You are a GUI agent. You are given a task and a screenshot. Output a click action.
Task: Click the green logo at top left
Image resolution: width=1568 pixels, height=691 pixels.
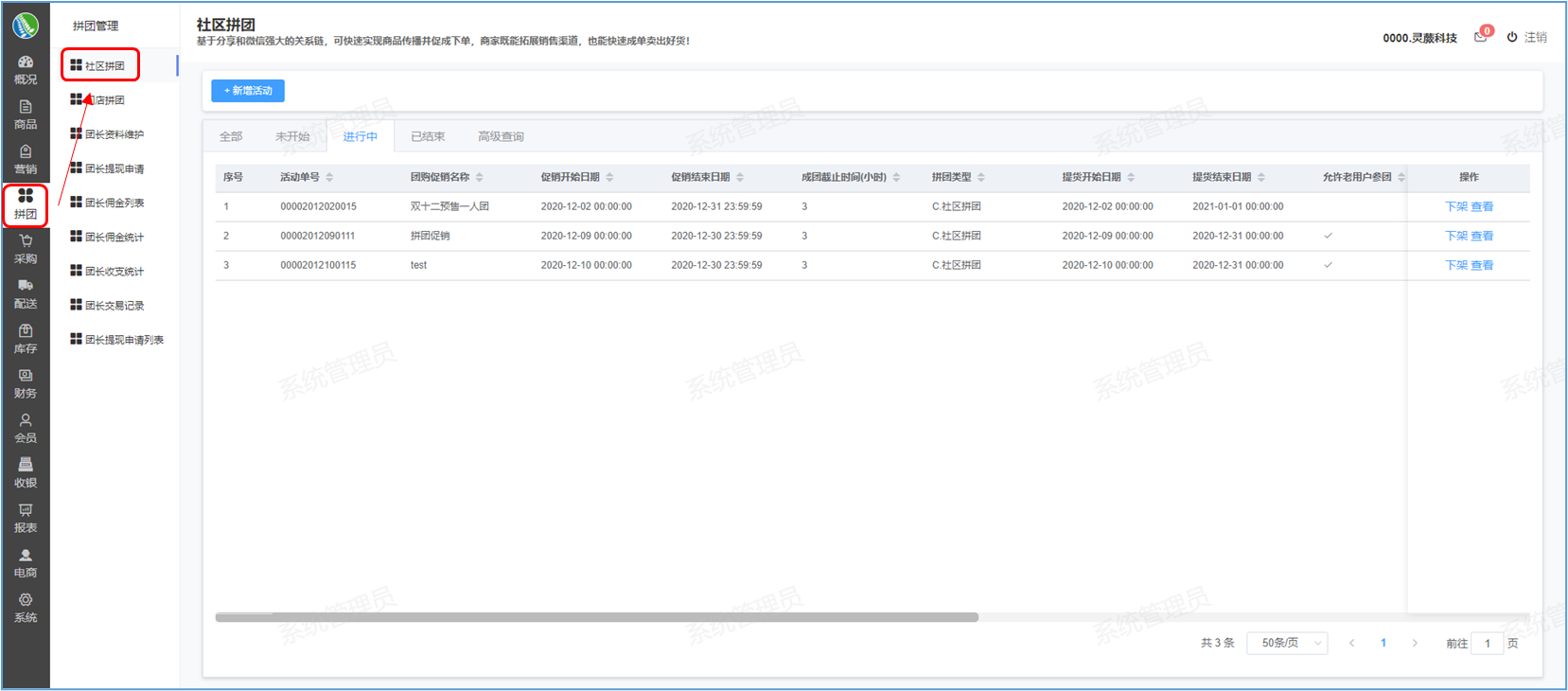tap(26, 26)
